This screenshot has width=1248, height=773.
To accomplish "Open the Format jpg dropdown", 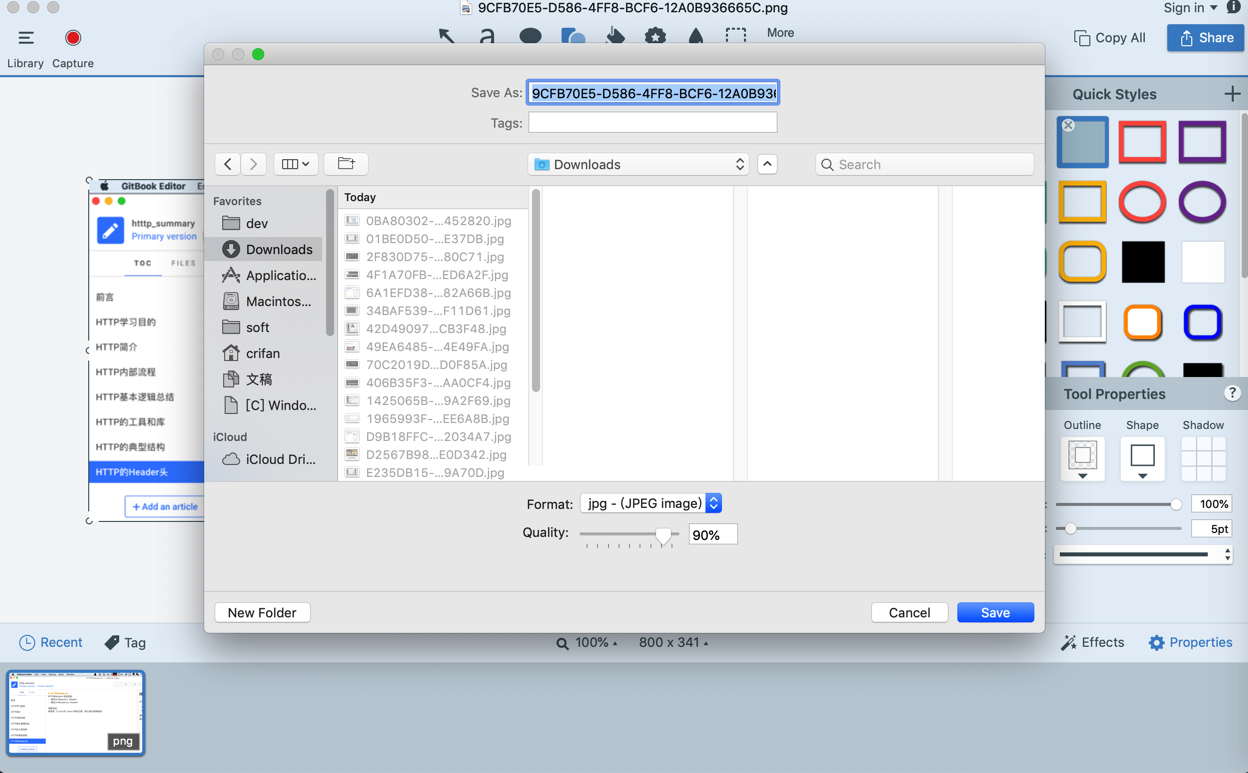I will 651,503.
